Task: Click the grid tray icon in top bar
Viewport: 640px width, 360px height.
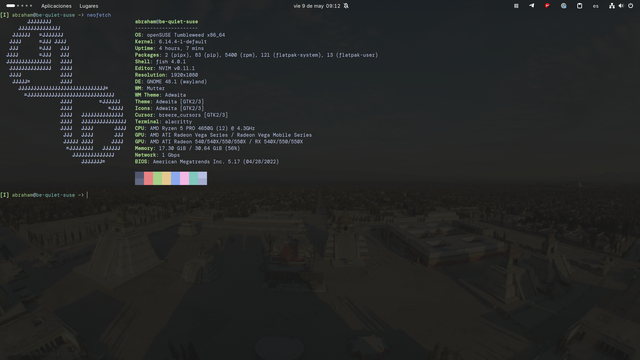Action: (516, 6)
